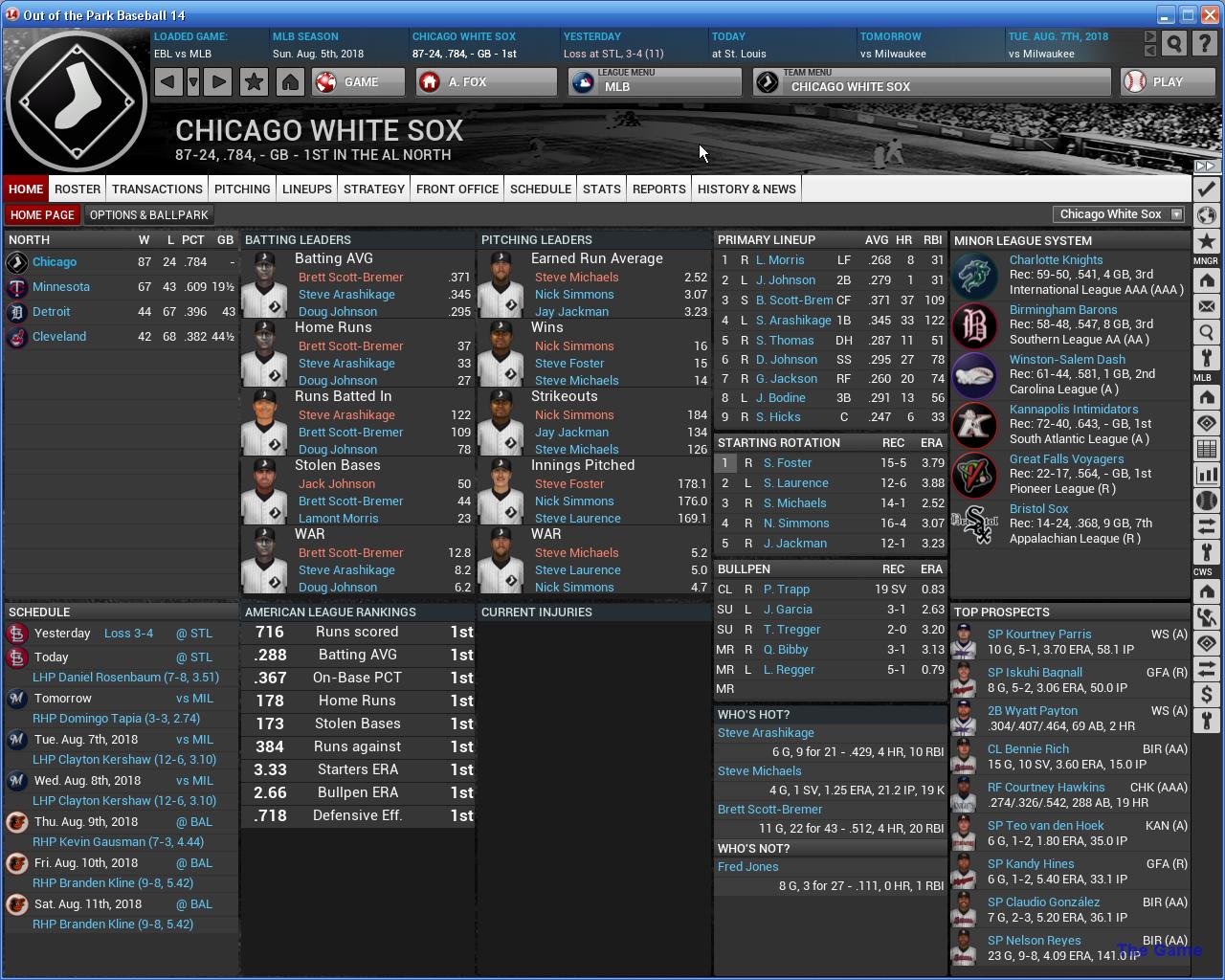Open the Team Menu Chicago White Sox

click(932, 82)
